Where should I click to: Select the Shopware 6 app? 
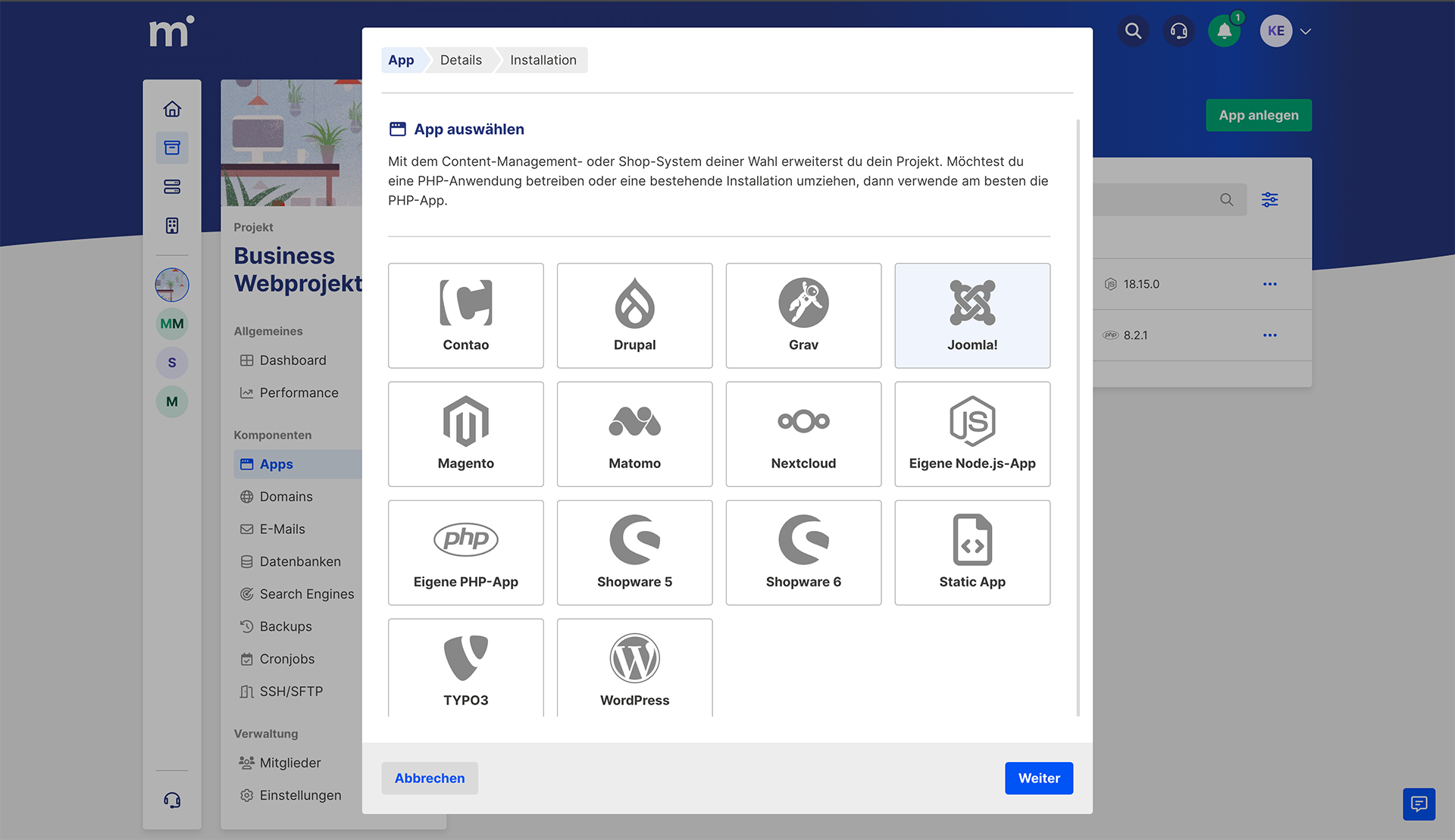pyautogui.click(x=803, y=552)
